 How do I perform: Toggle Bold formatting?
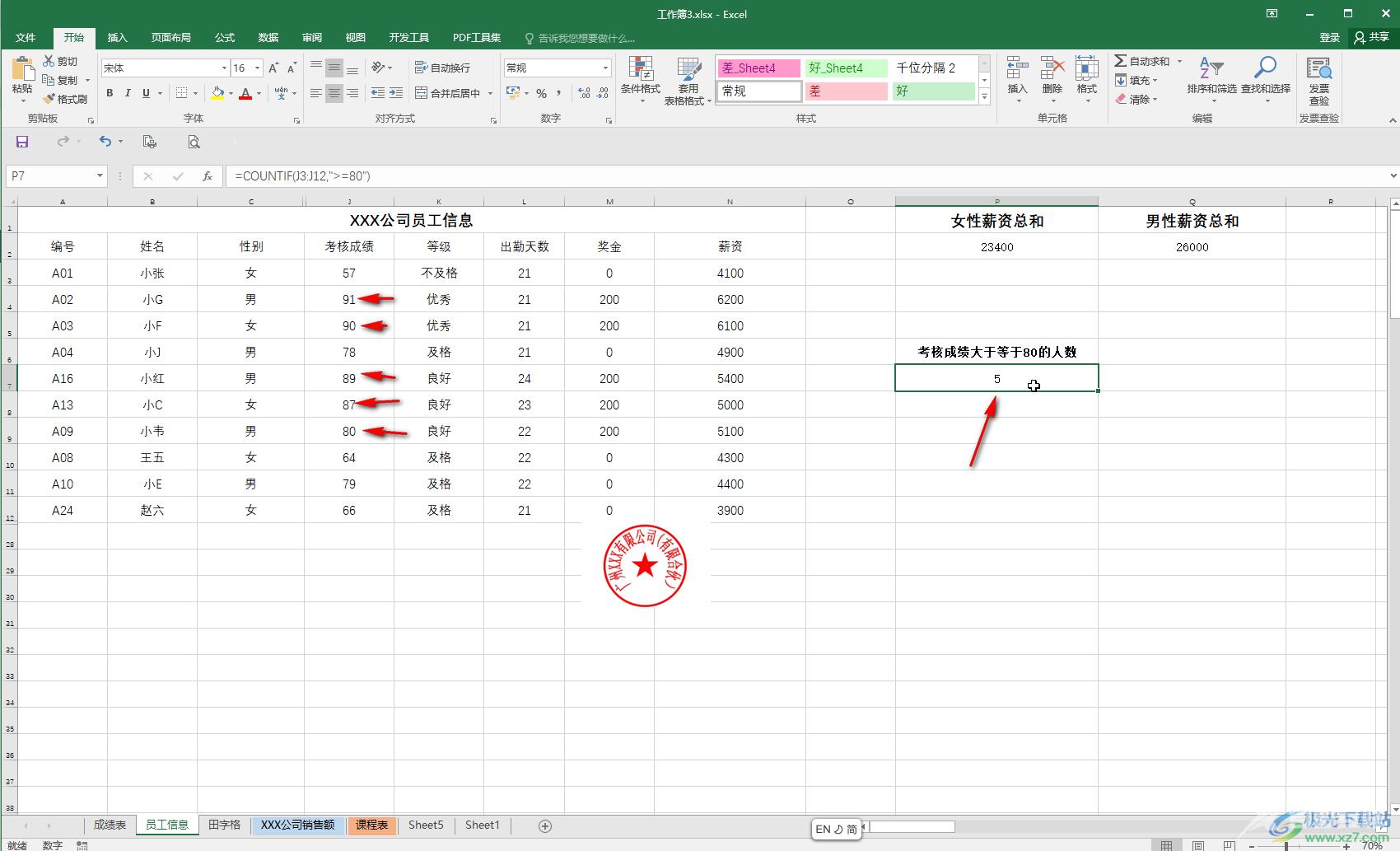coord(110,93)
